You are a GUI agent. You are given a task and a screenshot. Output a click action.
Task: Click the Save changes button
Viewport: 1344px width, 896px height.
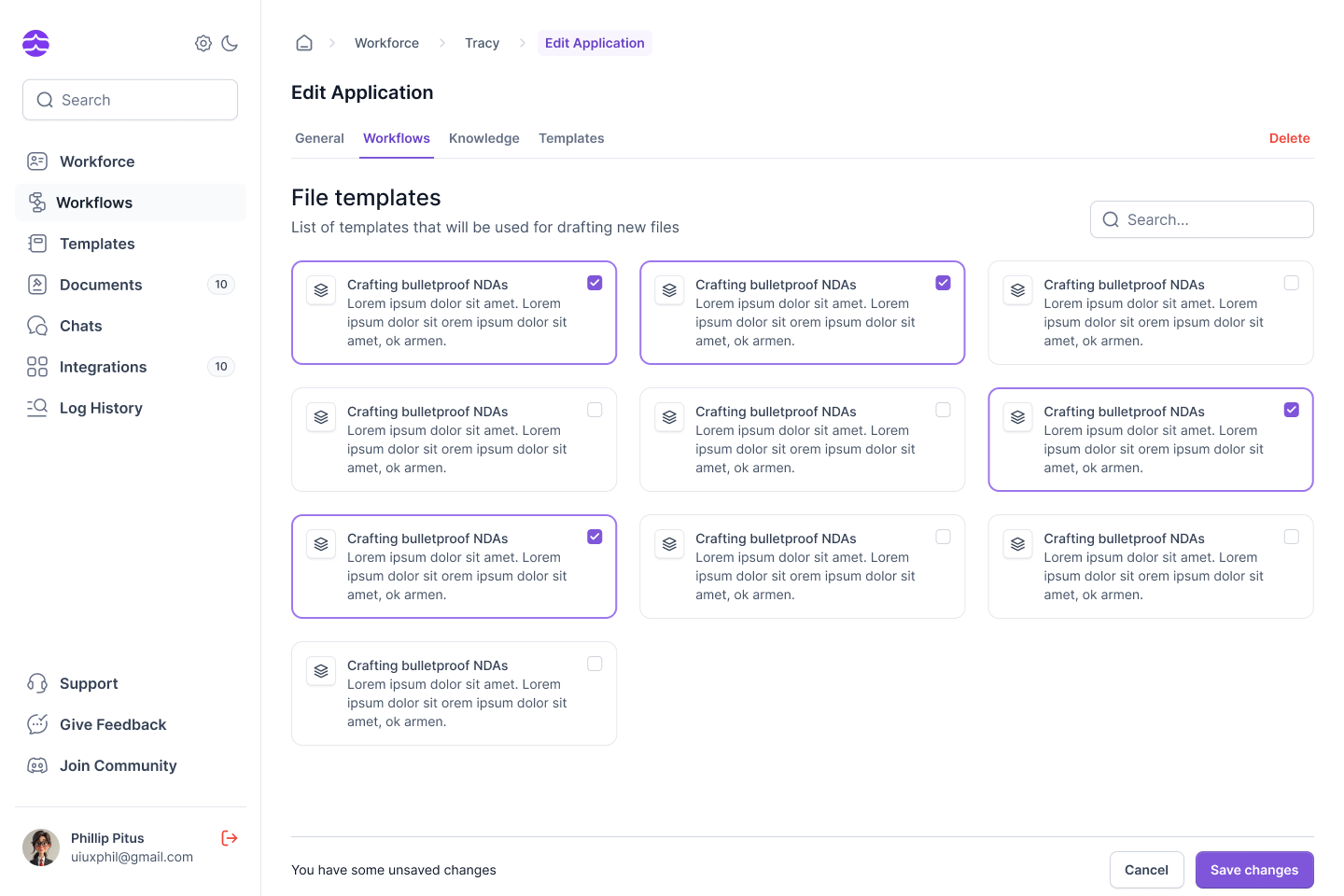click(x=1254, y=869)
